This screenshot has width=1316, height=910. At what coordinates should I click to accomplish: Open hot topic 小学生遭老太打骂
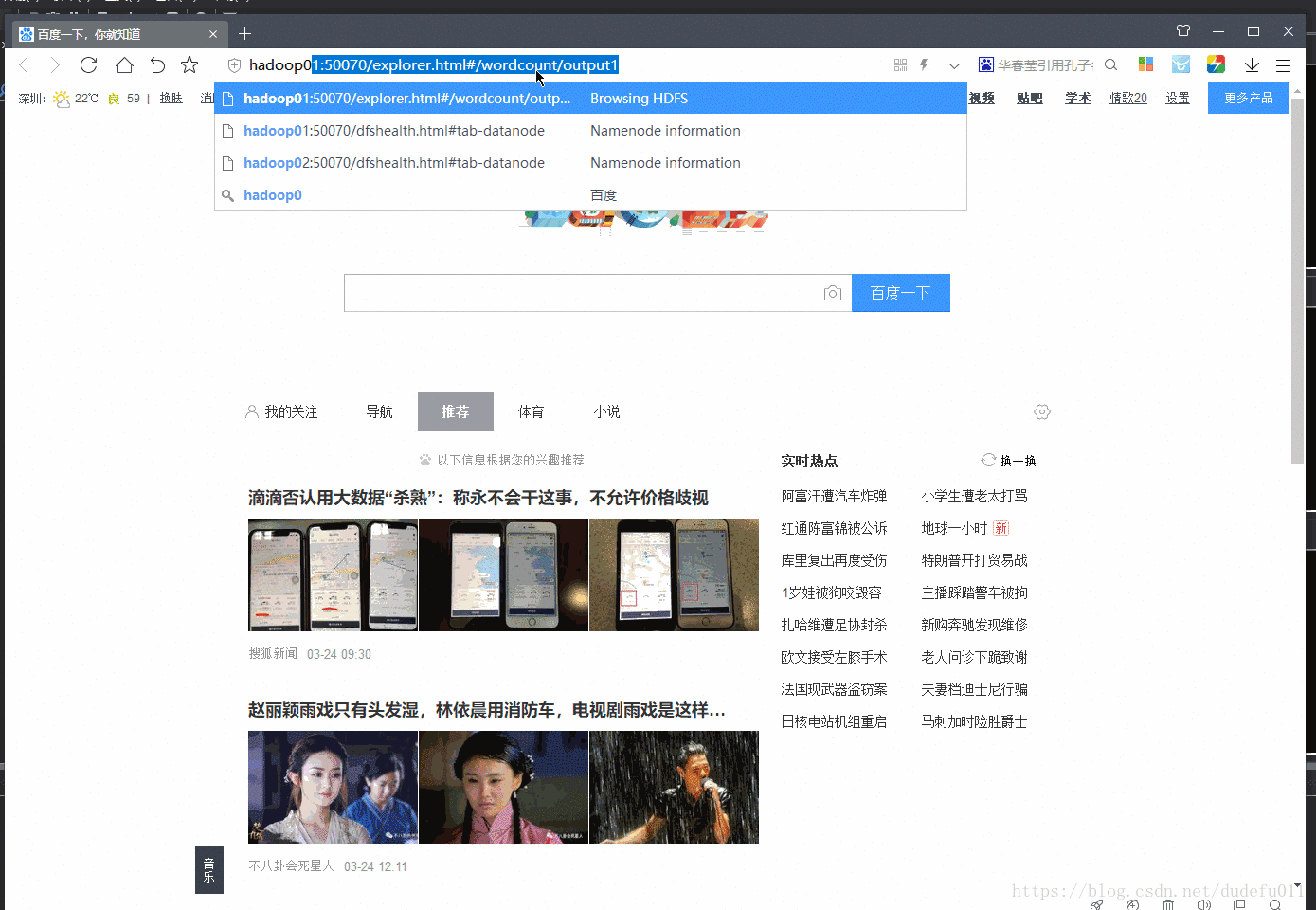coord(974,496)
